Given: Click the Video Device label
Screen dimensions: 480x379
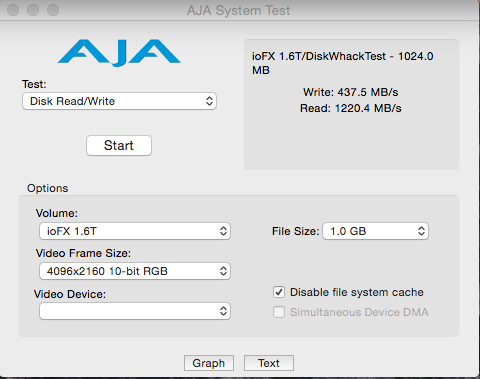Looking at the screenshot, I should point(70,294).
